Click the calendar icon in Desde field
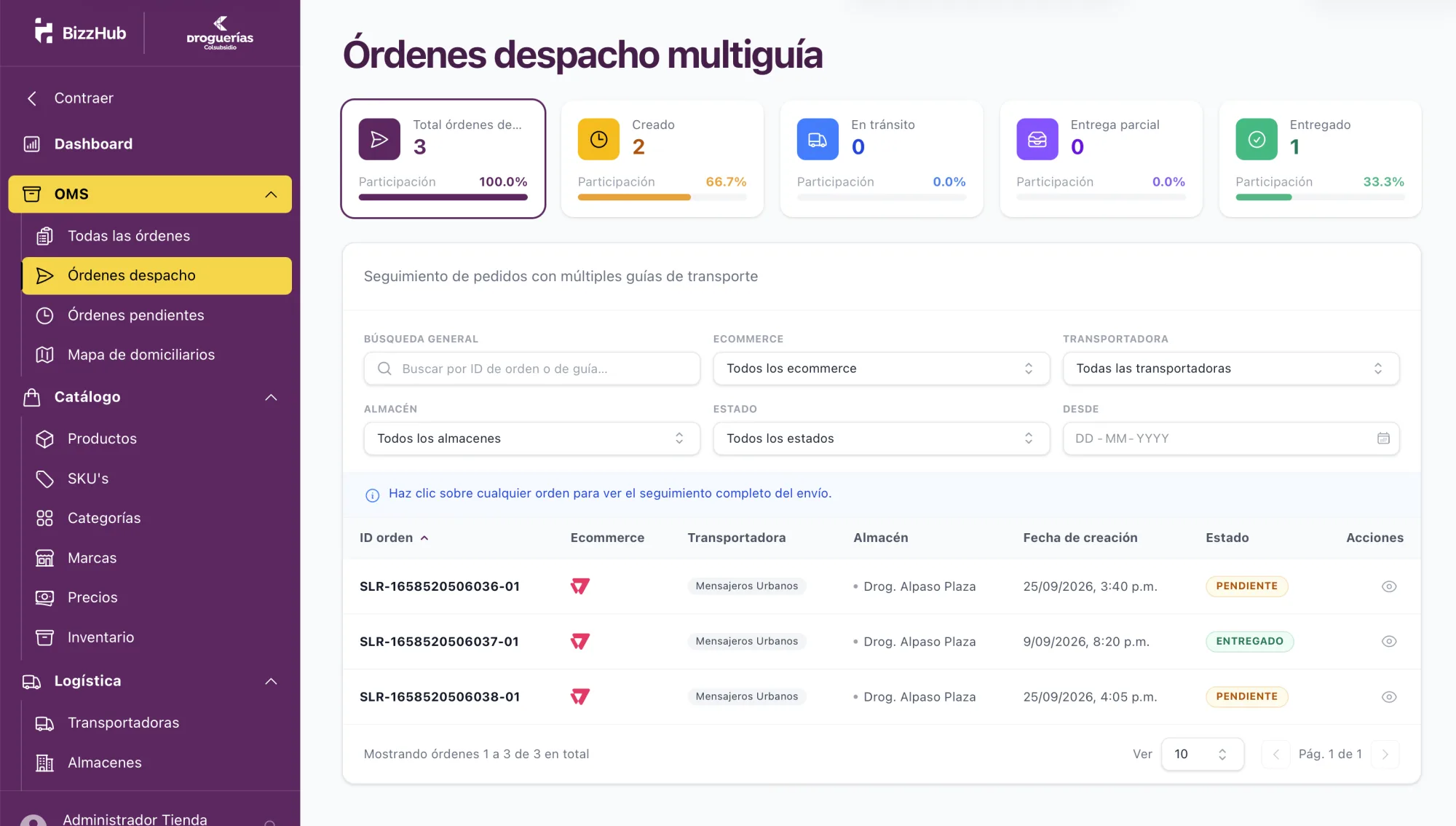Viewport: 1456px width, 826px height. point(1383,438)
